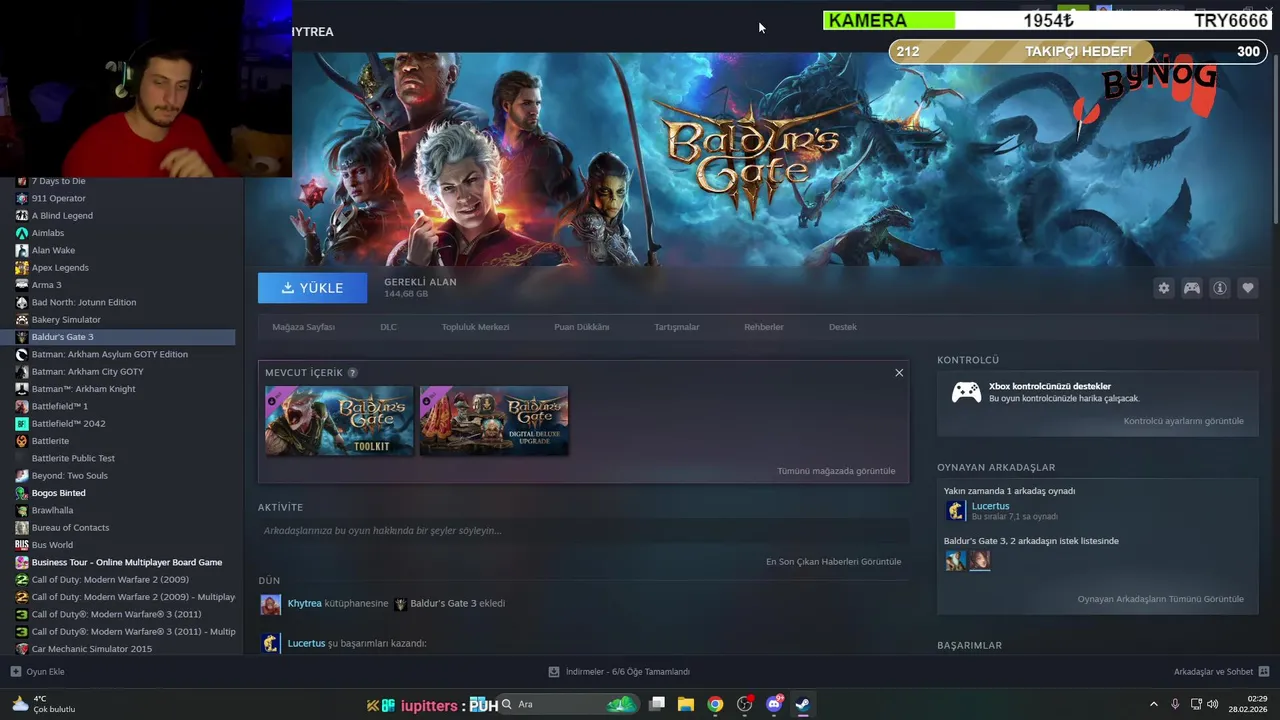Open game settings gear icon

click(x=1164, y=288)
